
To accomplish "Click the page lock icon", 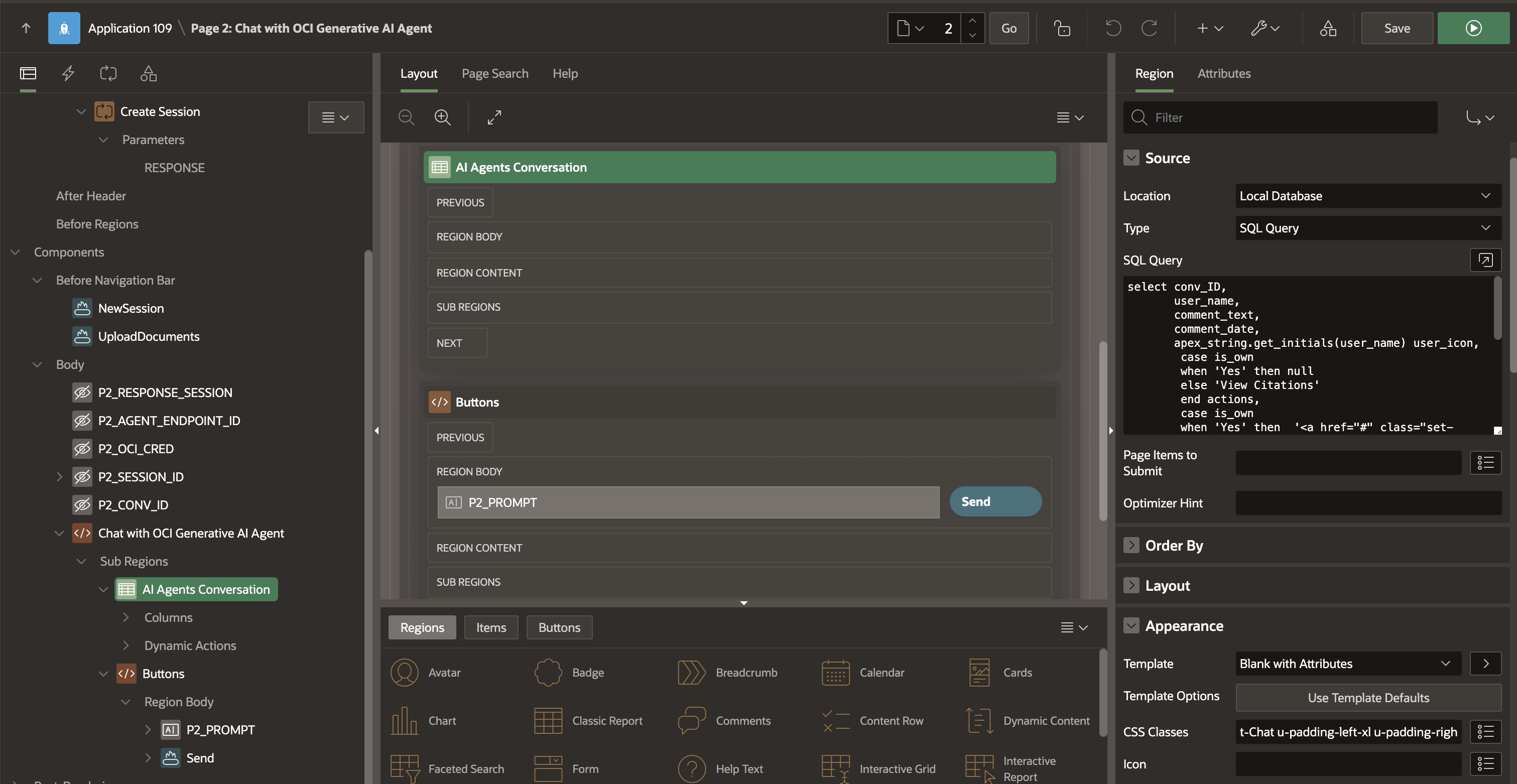I will pos(1062,28).
